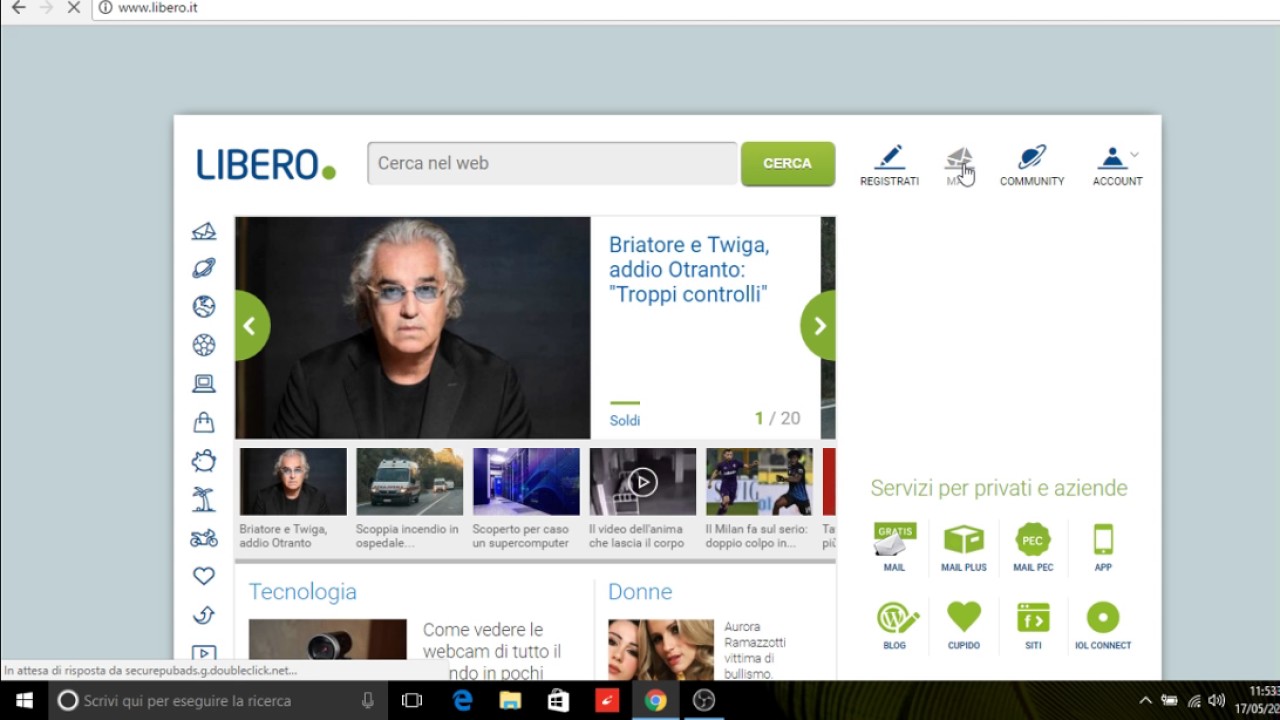Open the Aurora Ramazzotti photo thumbnail
Image resolution: width=1280 pixels, height=720 pixels.
tap(661, 650)
